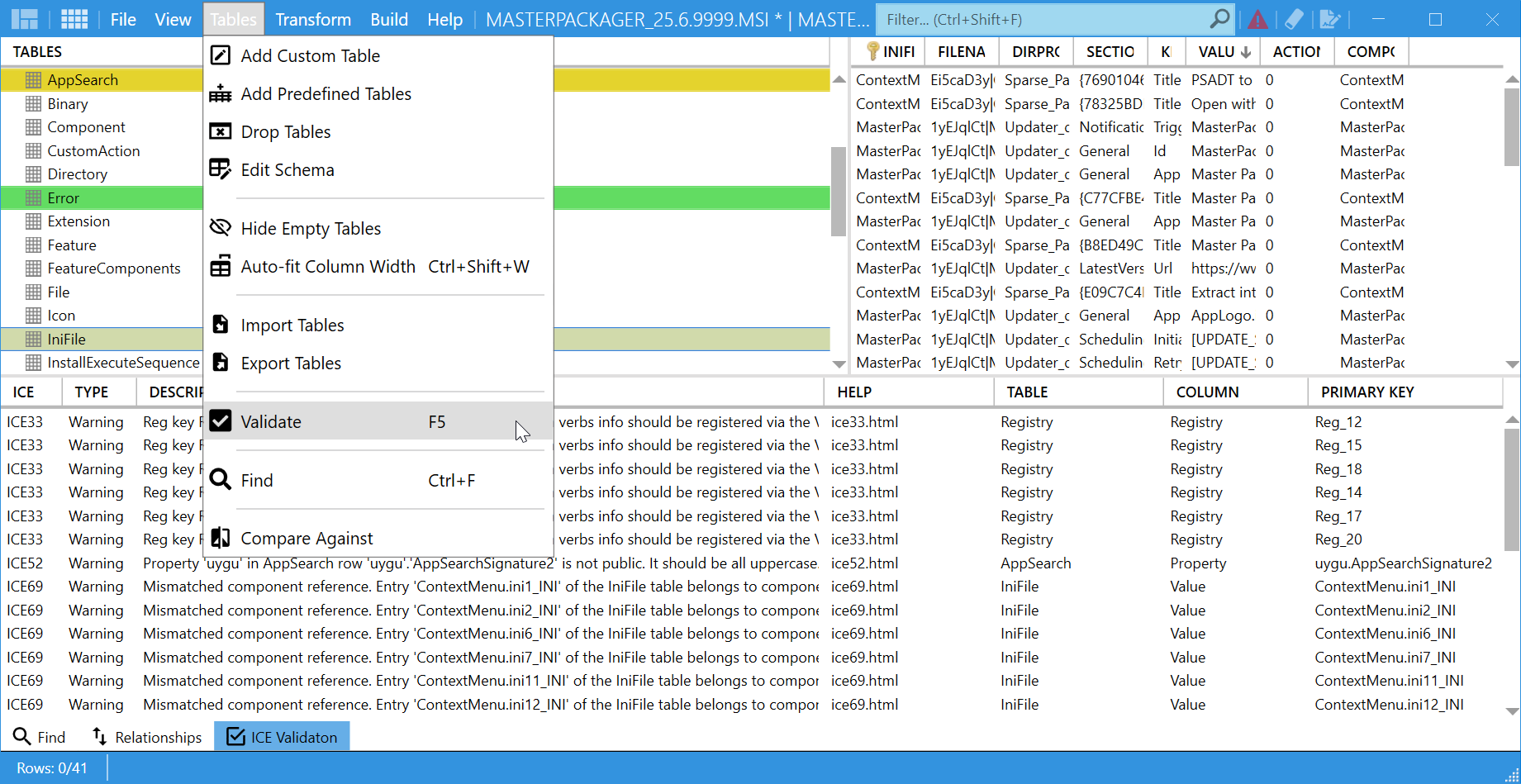Open the ice52.html help link
The height and width of the screenshot is (784, 1521).
coord(864,563)
